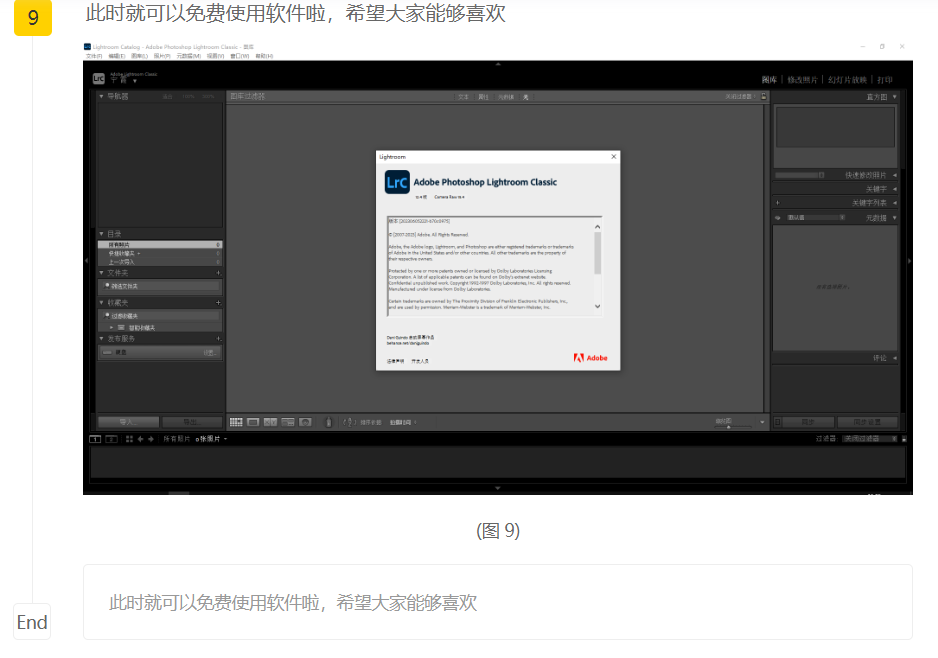Viewport: 938px width, 658px height.
Task: Select 所有照片 row in catalog panel
Action: pyautogui.click(x=160, y=245)
